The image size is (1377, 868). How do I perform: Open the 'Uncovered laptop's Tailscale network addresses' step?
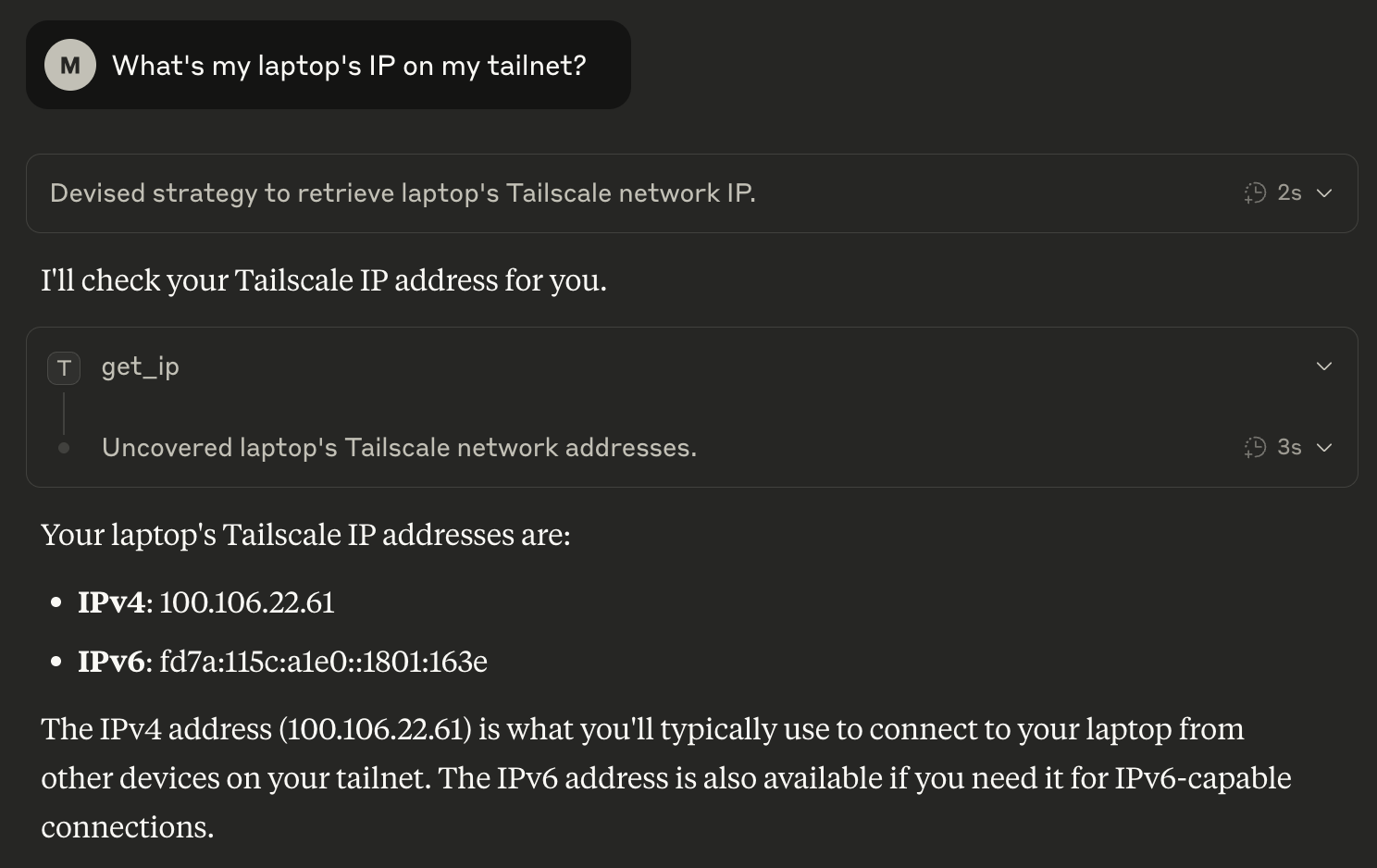399,447
